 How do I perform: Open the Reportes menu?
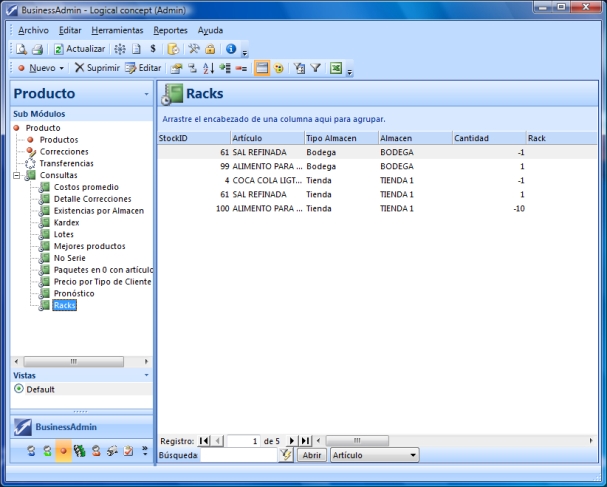pos(170,30)
